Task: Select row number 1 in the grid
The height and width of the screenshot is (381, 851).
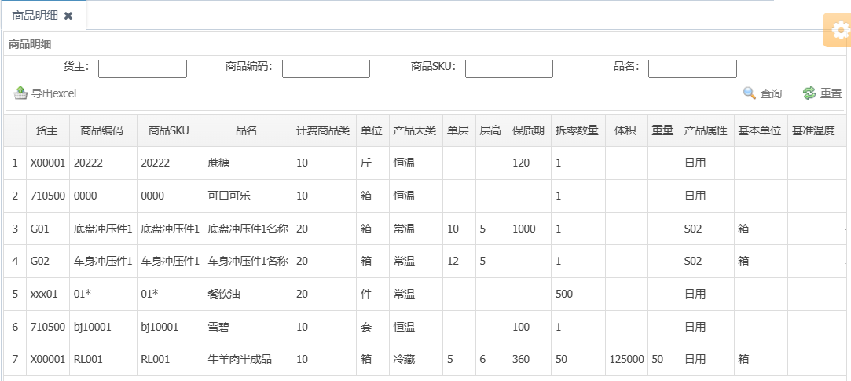Action: [15, 162]
